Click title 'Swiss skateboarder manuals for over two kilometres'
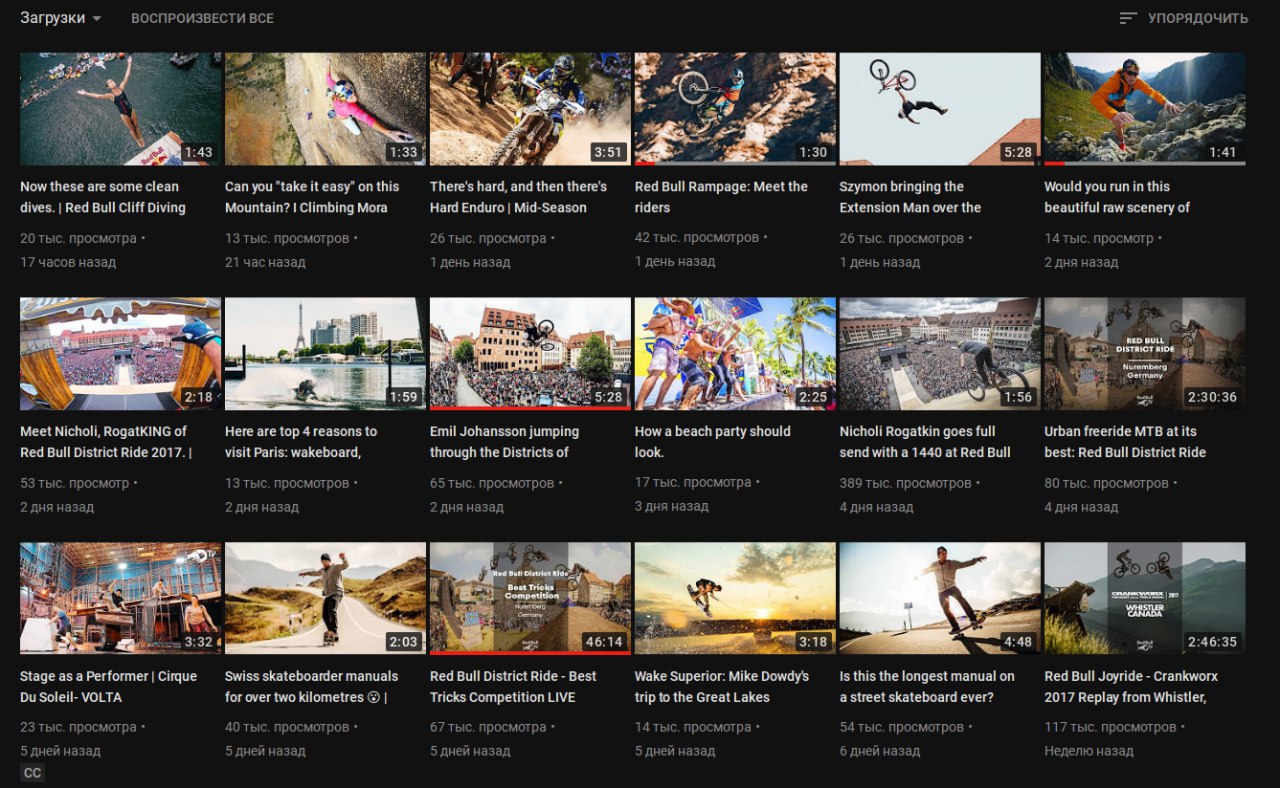Viewport: 1280px width, 788px height. pos(311,686)
